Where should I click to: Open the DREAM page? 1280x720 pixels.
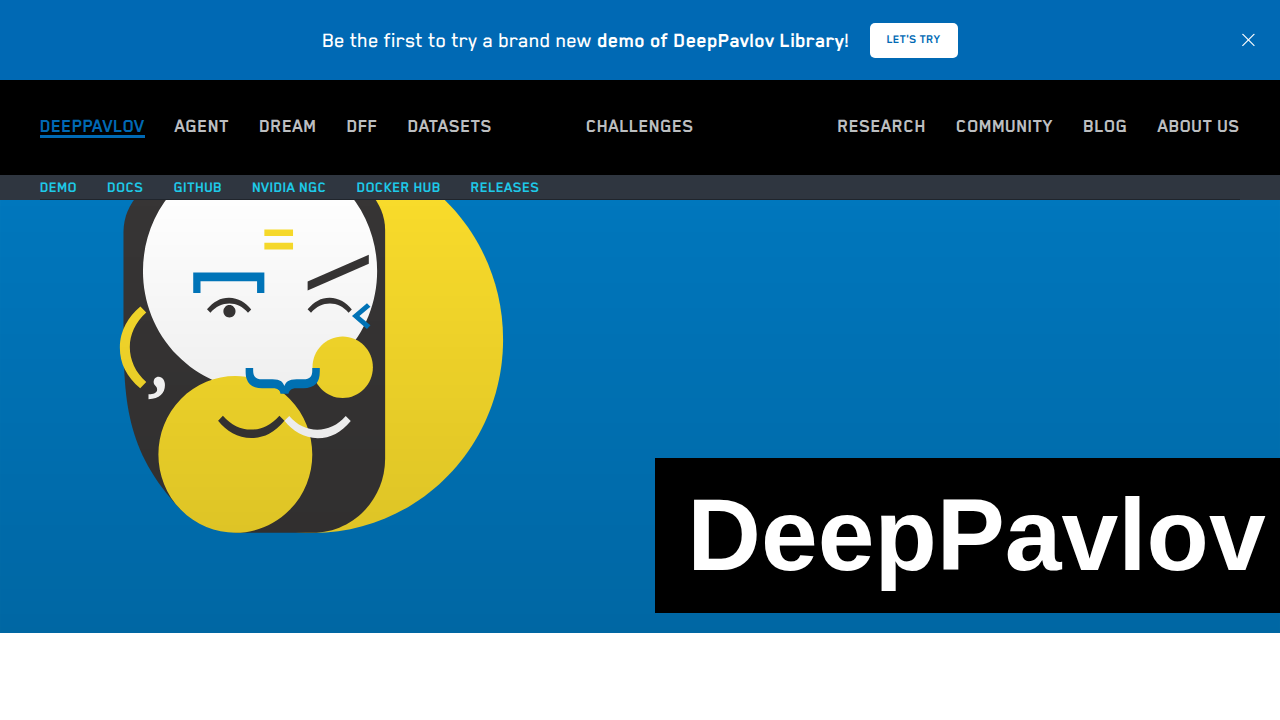pos(287,127)
